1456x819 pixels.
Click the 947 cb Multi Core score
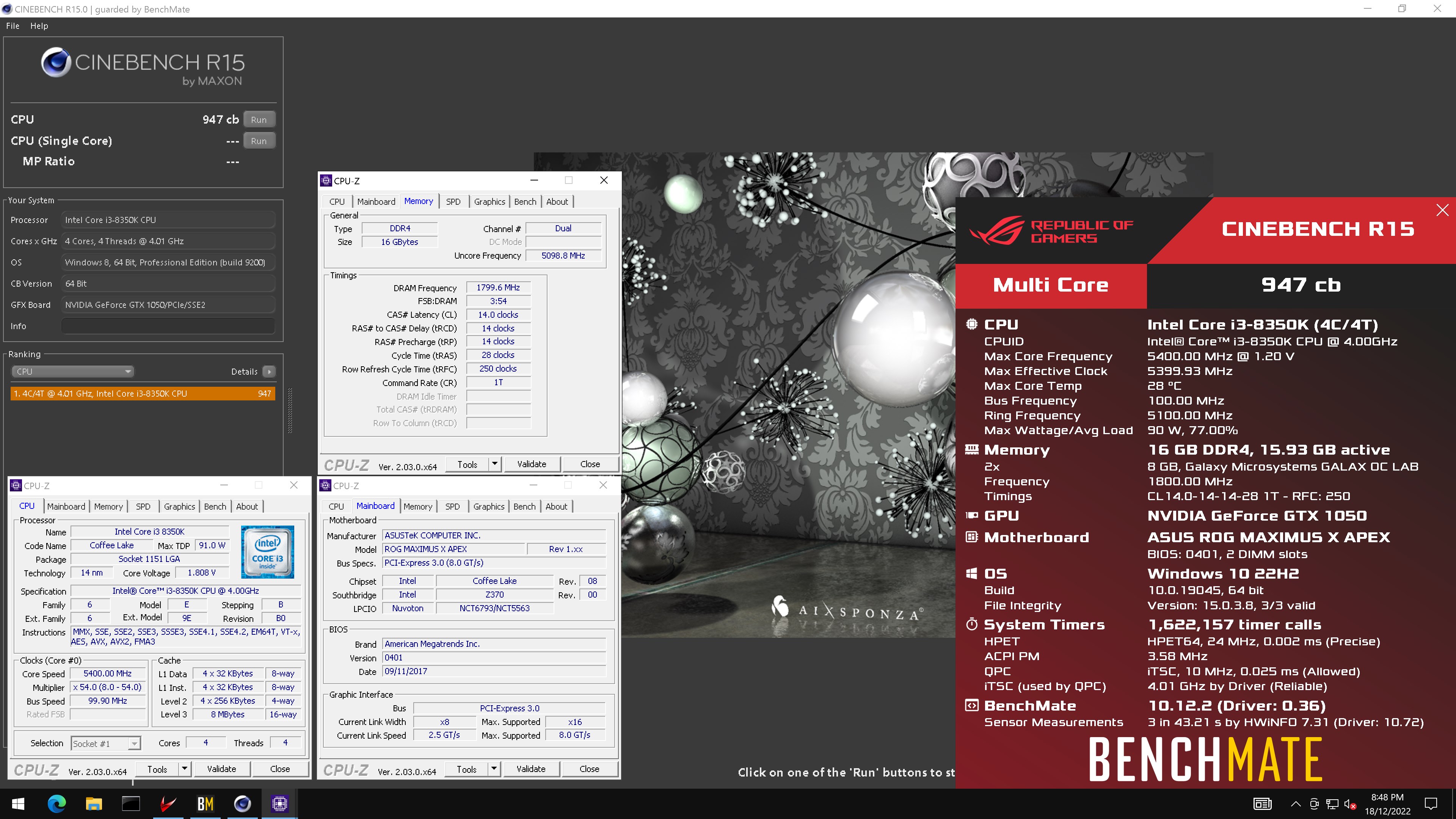(x=1301, y=285)
